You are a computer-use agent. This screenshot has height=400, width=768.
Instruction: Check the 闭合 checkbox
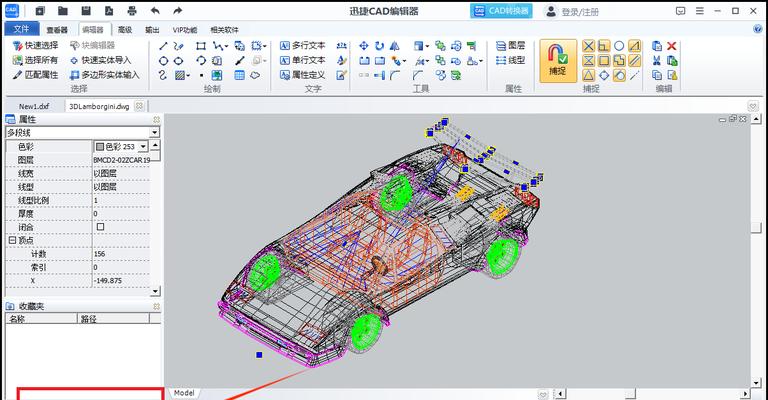tap(100, 227)
